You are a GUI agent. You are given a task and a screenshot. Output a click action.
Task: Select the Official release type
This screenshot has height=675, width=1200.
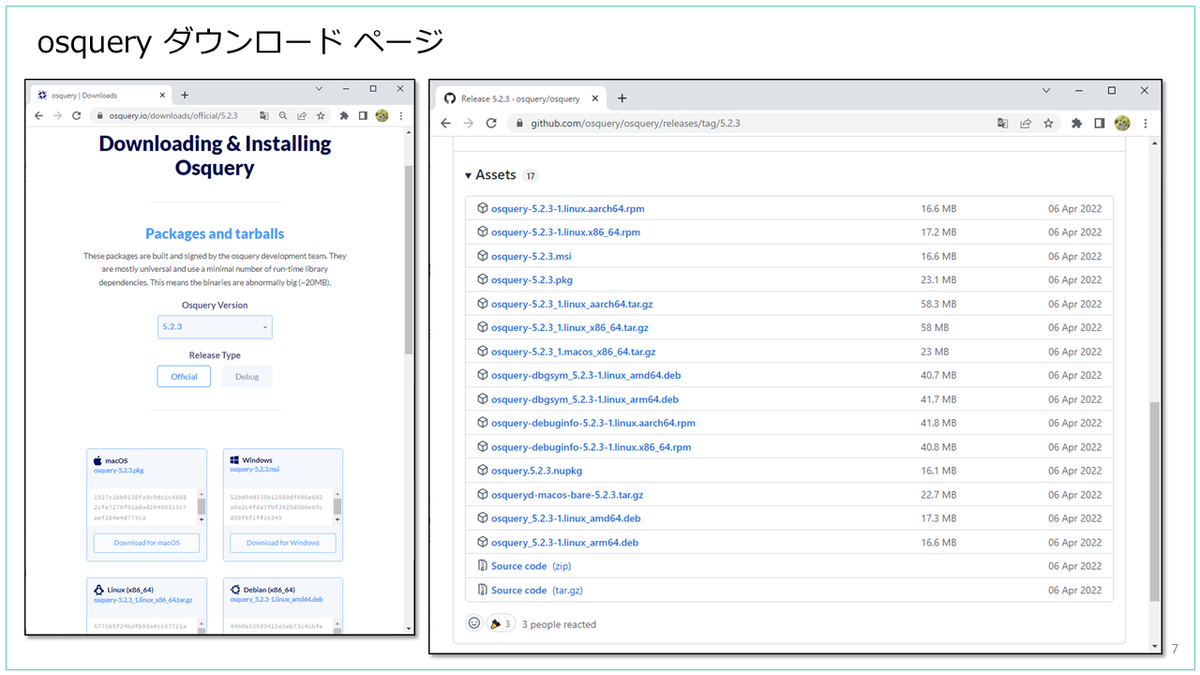(x=184, y=376)
